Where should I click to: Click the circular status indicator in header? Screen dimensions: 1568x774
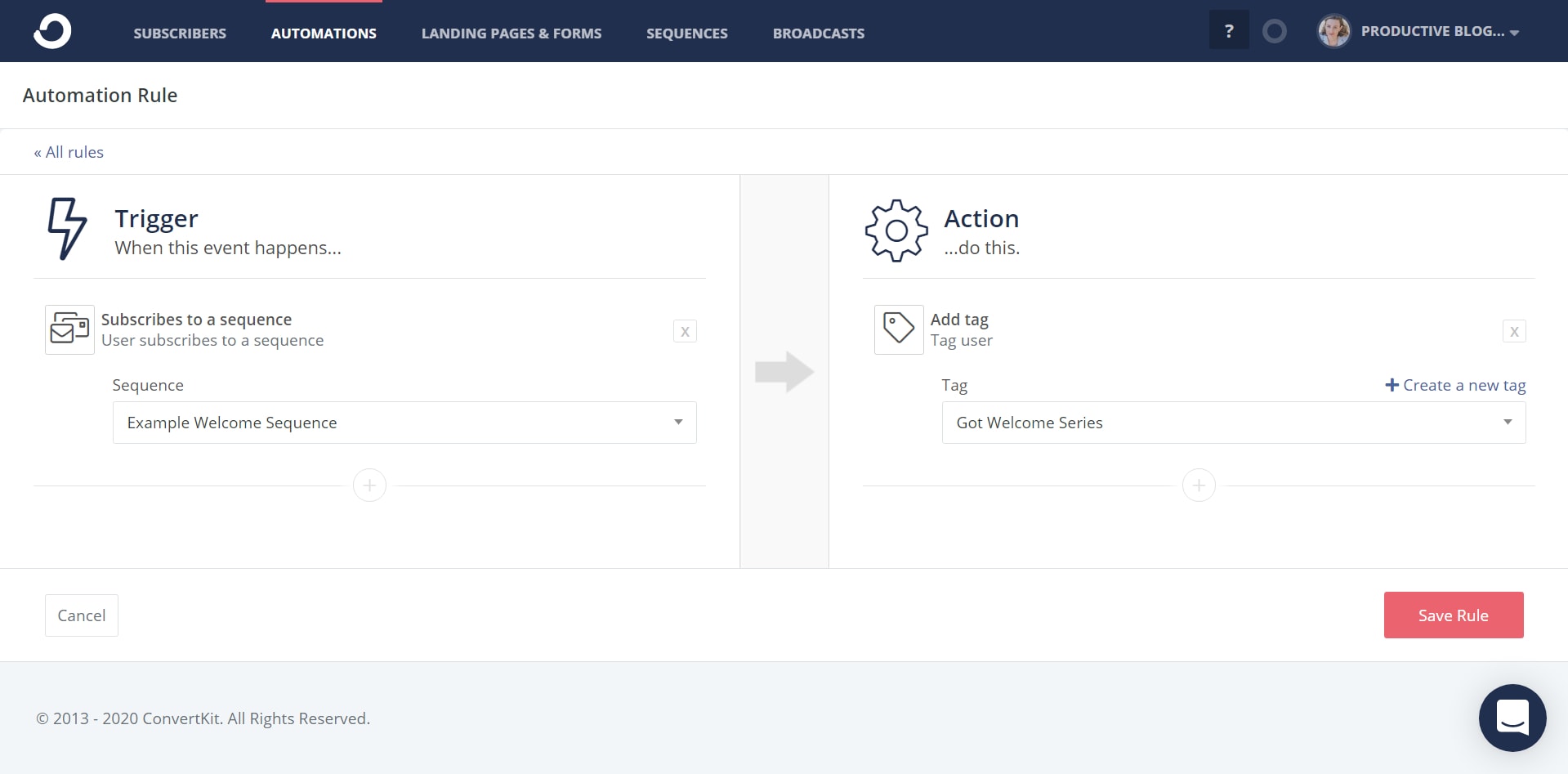pyautogui.click(x=1274, y=32)
